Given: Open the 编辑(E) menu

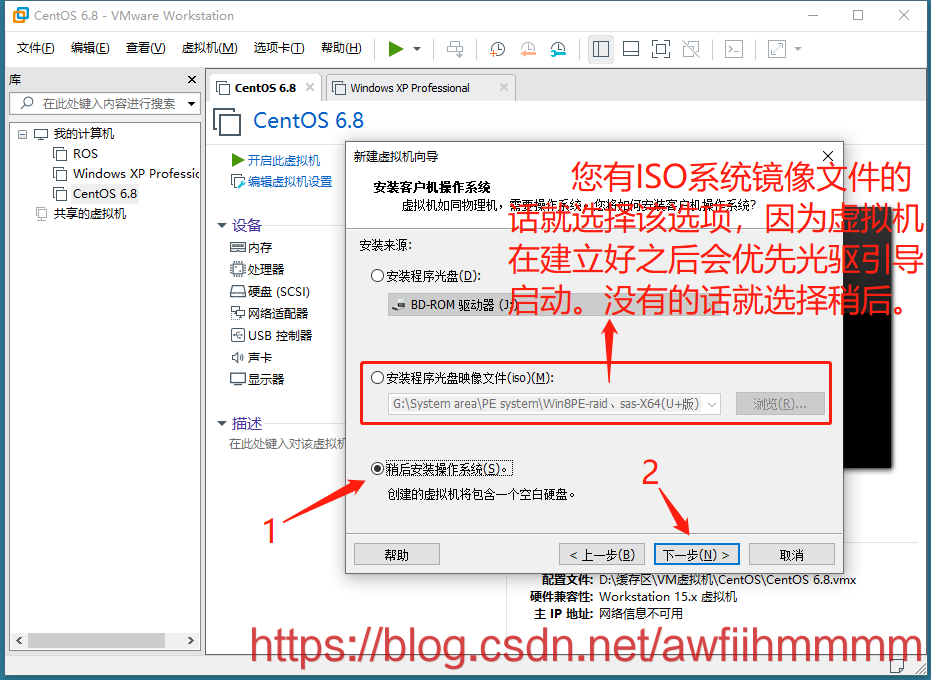Looking at the screenshot, I should (90, 48).
